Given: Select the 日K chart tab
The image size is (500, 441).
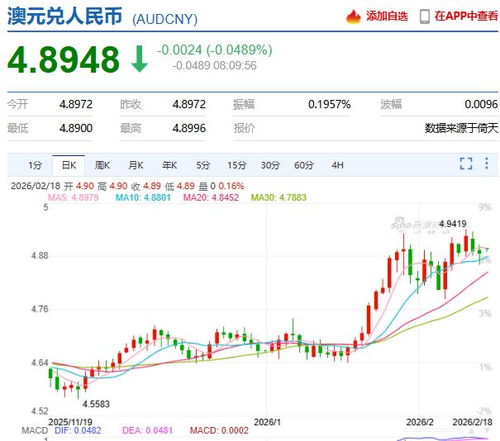Looking at the screenshot, I should tap(69, 165).
